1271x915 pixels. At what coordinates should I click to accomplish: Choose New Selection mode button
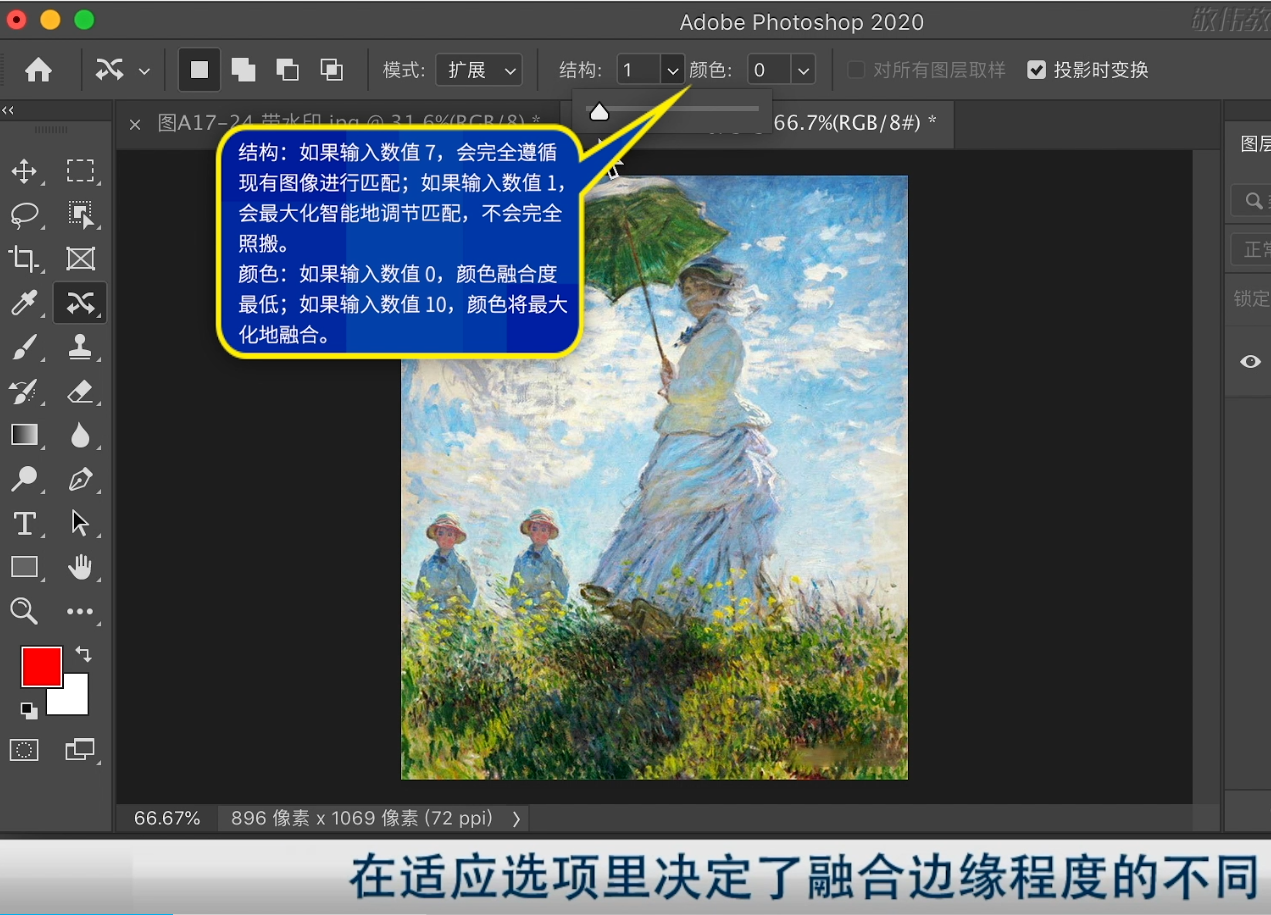pos(200,70)
